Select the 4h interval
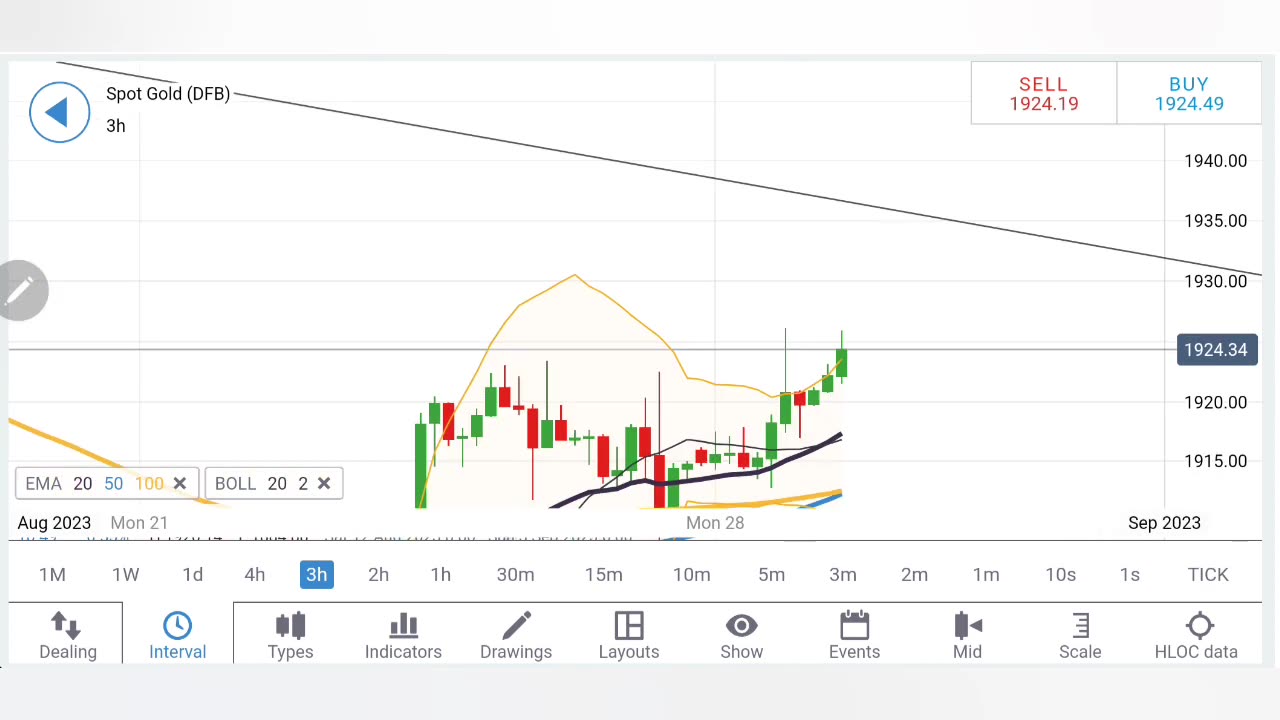This screenshot has width=1280, height=720. (255, 575)
